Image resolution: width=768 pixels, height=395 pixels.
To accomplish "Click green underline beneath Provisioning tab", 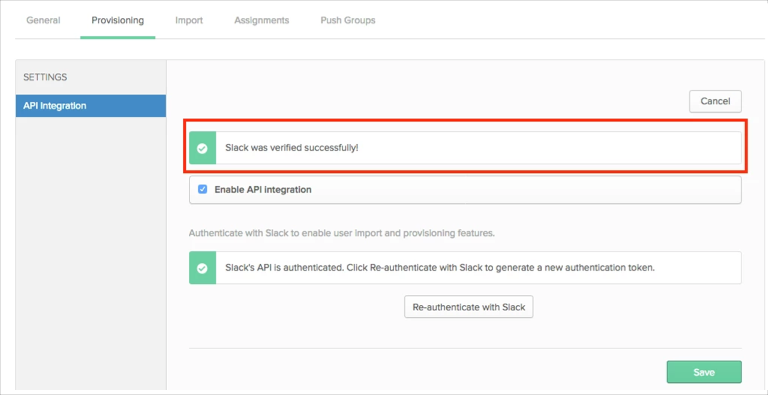I will coord(118,37).
